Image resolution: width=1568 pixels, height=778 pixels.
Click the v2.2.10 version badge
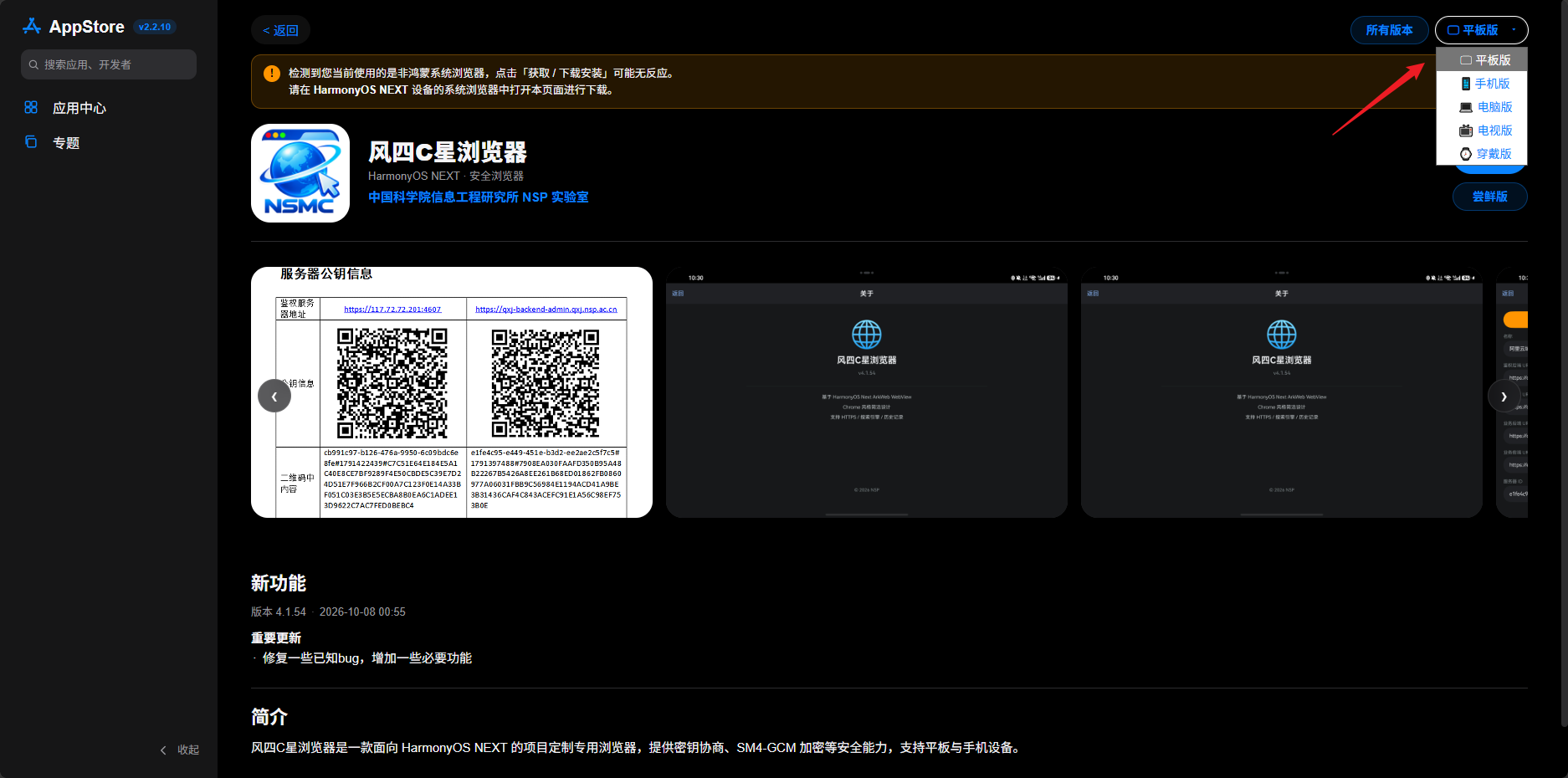click(x=155, y=27)
